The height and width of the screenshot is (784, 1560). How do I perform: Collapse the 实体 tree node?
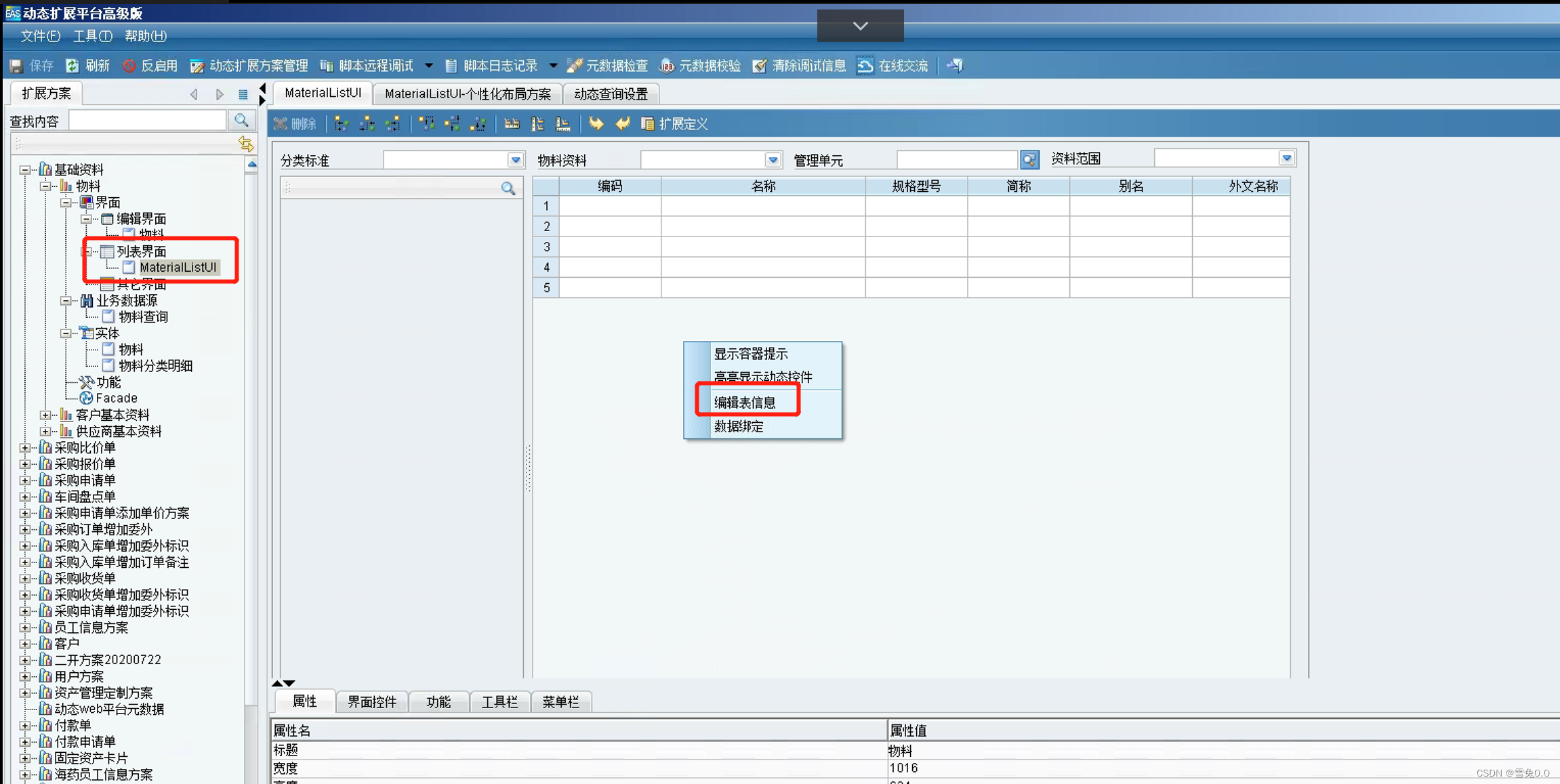tap(66, 333)
